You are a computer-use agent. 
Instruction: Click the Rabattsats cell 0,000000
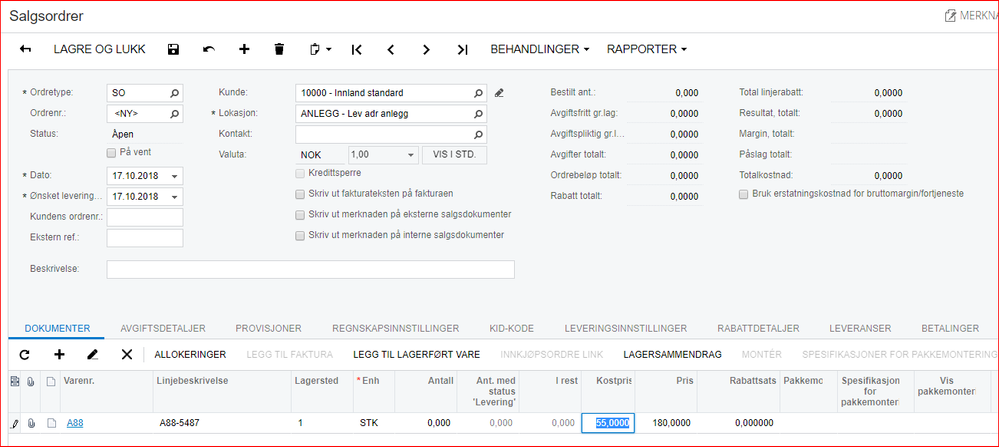pos(738,423)
